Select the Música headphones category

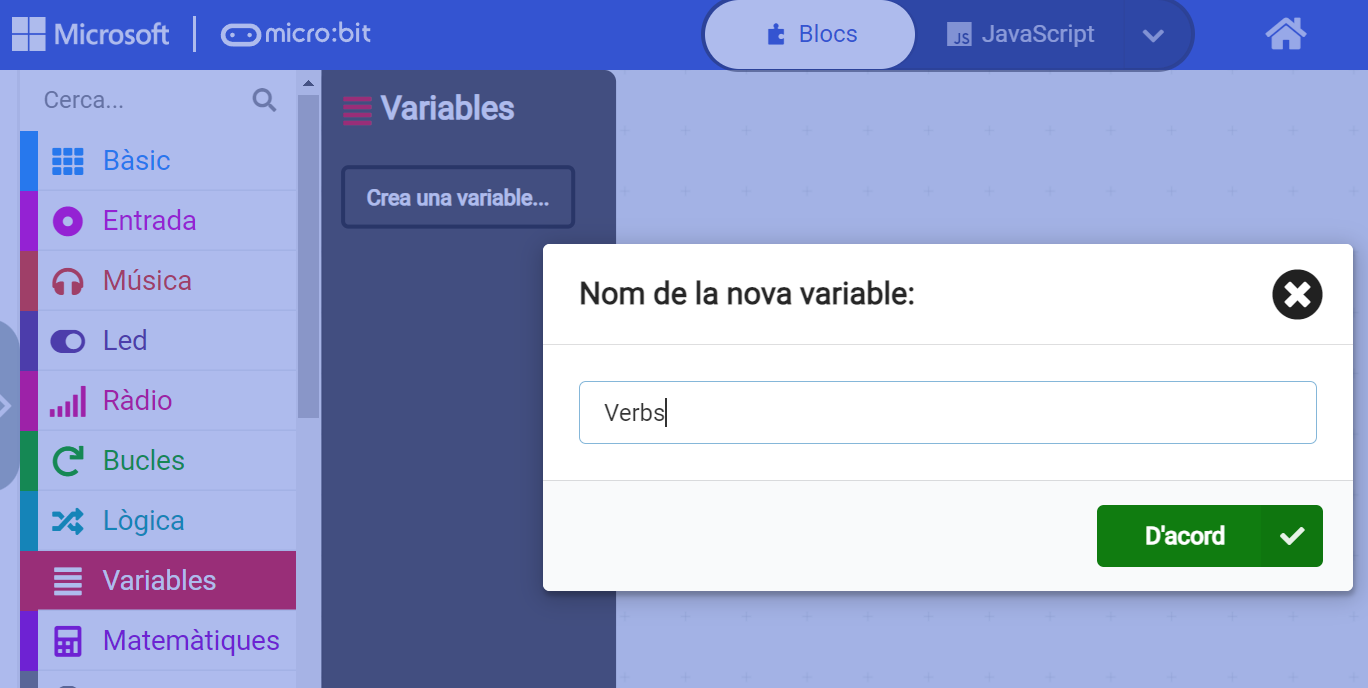tap(147, 281)
